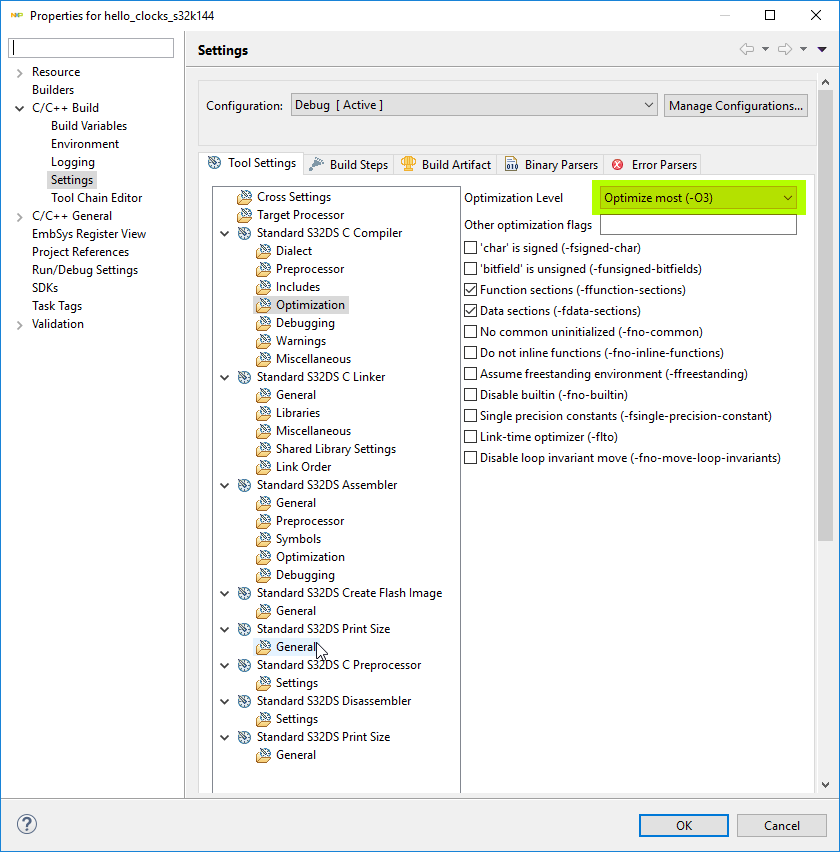
Task: Expand the Resource tree node
Action: point(20,72)
